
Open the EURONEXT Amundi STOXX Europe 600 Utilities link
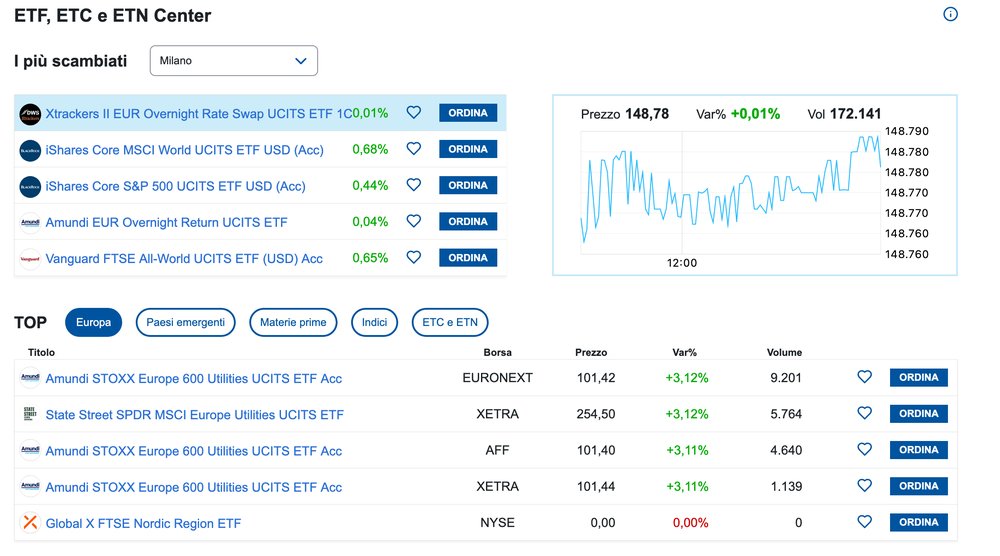pyautogui.click(x=194, y=379)
